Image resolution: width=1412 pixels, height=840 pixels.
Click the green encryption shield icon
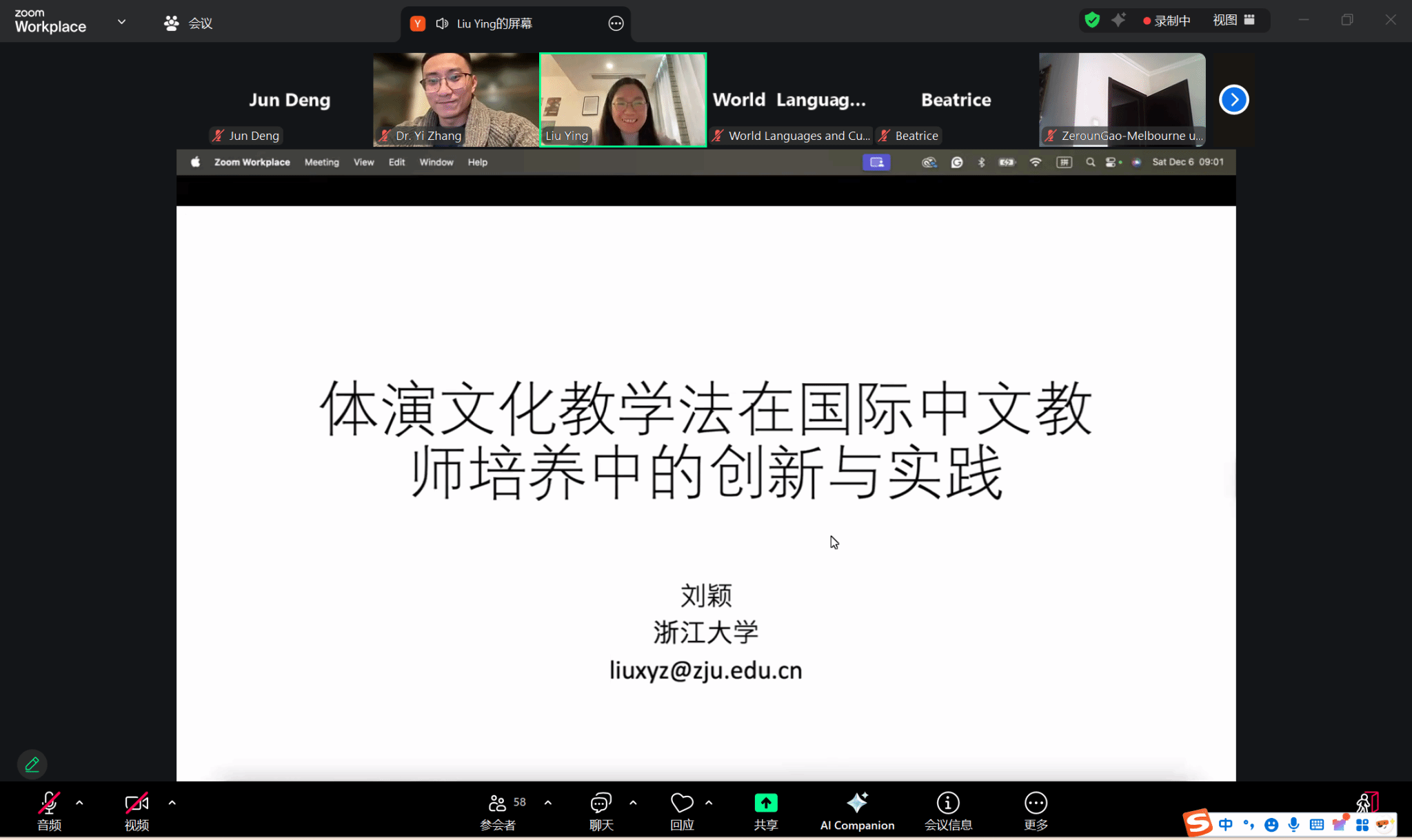pos(1092,21)
